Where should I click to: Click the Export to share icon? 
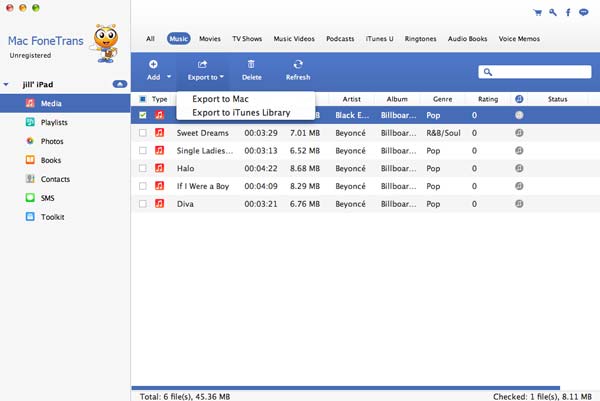202,64
